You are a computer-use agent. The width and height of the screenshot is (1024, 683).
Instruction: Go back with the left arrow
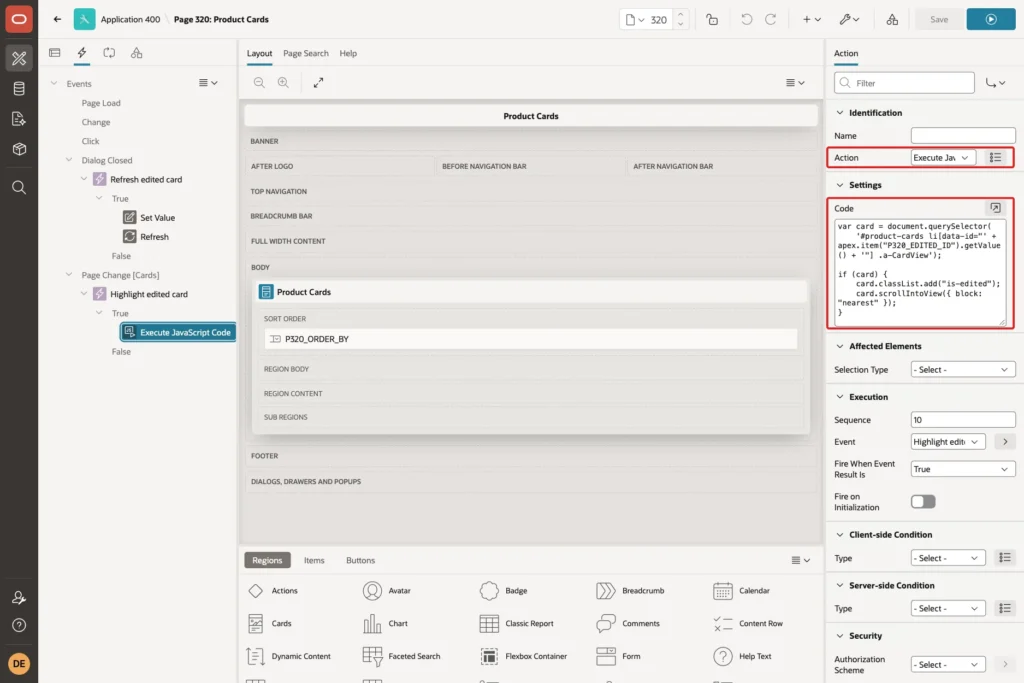coord(57,20)
